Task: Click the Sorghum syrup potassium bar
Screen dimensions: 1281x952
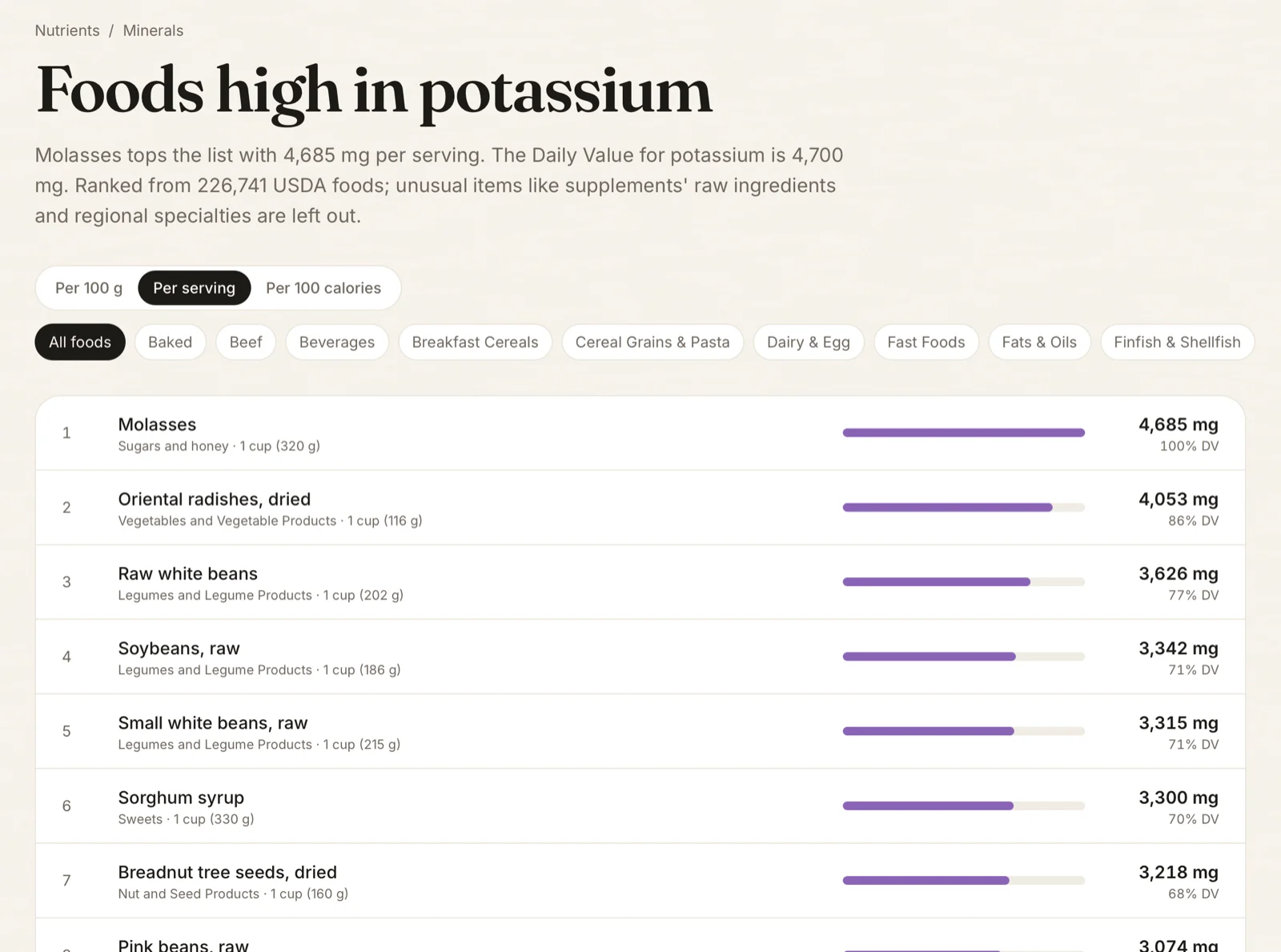Action: (964, 805)
